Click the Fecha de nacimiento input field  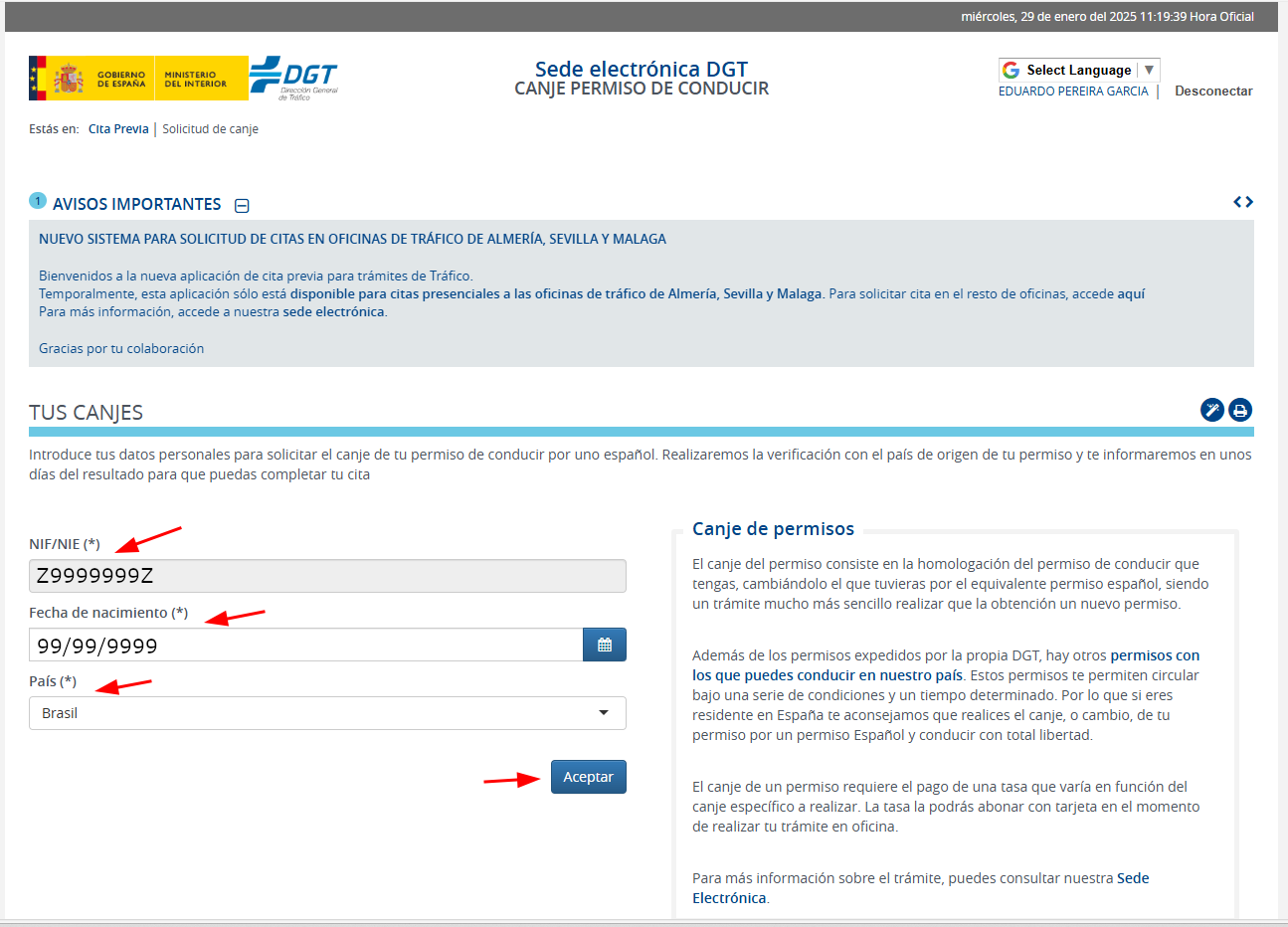click(x=305, y=646)
